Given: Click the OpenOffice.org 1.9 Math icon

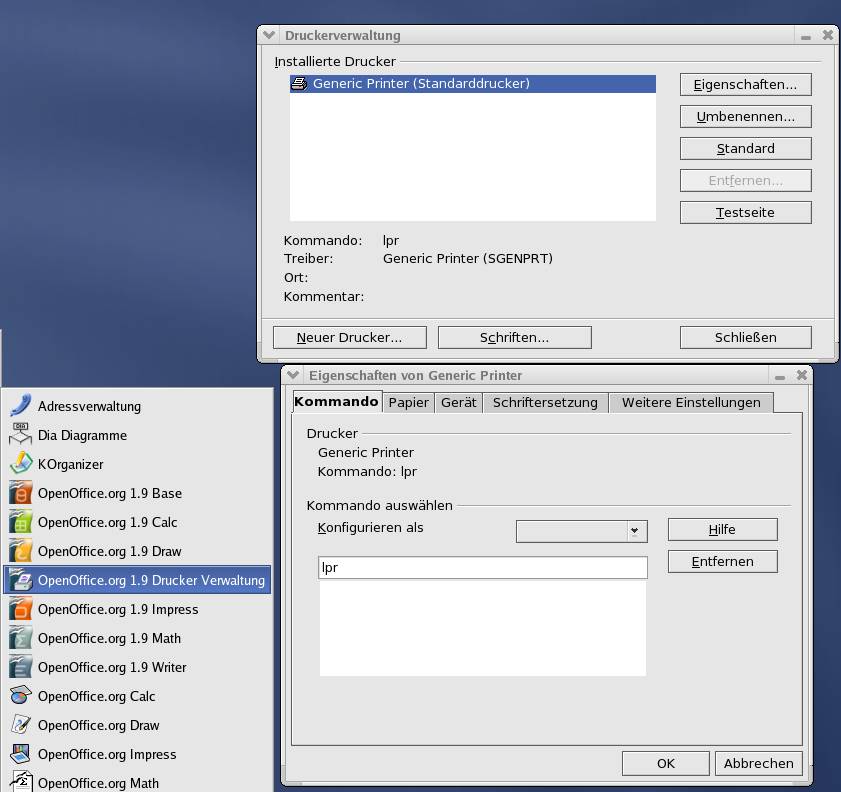Looking at the screenshot, I should [x=20, y=638].
